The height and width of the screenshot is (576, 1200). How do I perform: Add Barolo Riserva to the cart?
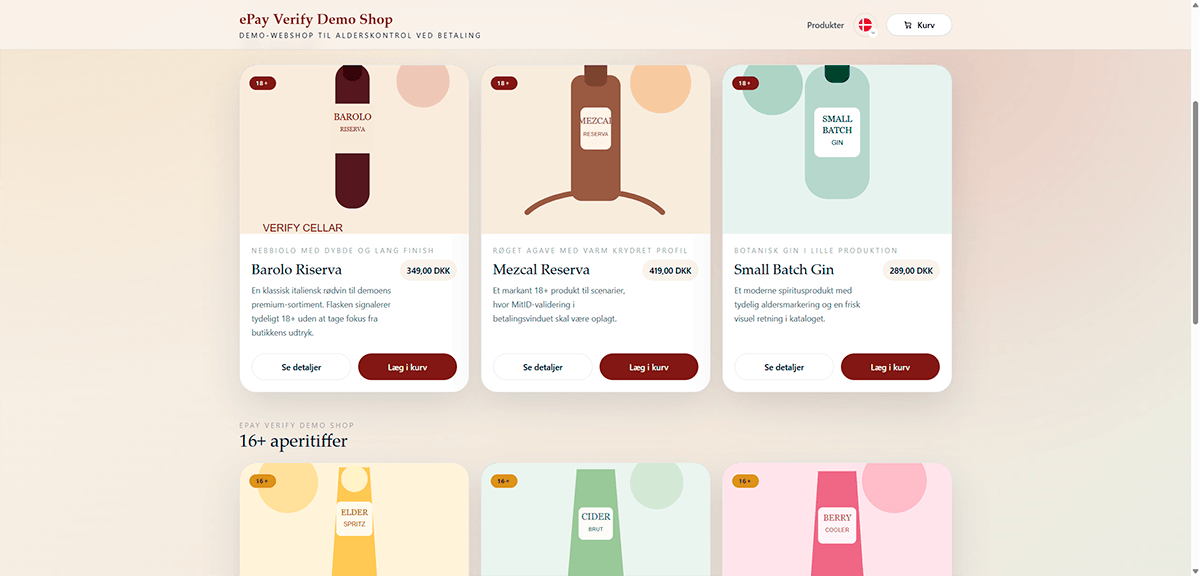[x=407, y=367]
